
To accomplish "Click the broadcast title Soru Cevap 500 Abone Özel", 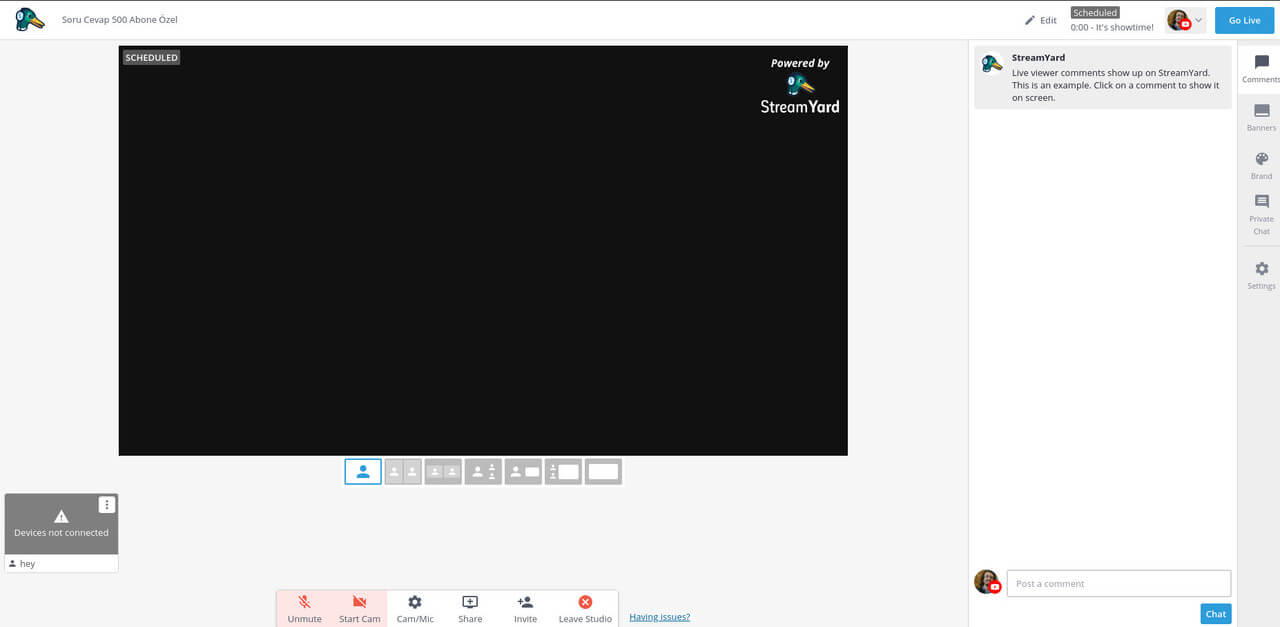I will 120,20.
